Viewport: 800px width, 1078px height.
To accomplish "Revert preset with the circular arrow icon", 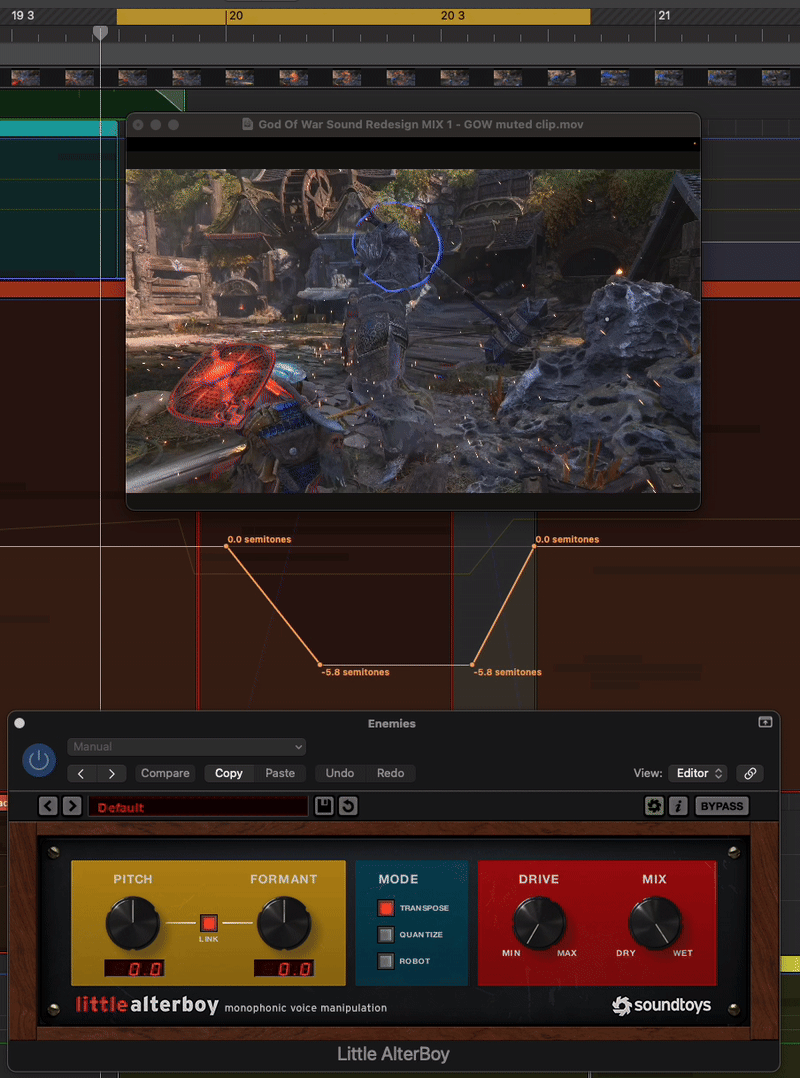I will pyautogui.click(x=348, y=806).
